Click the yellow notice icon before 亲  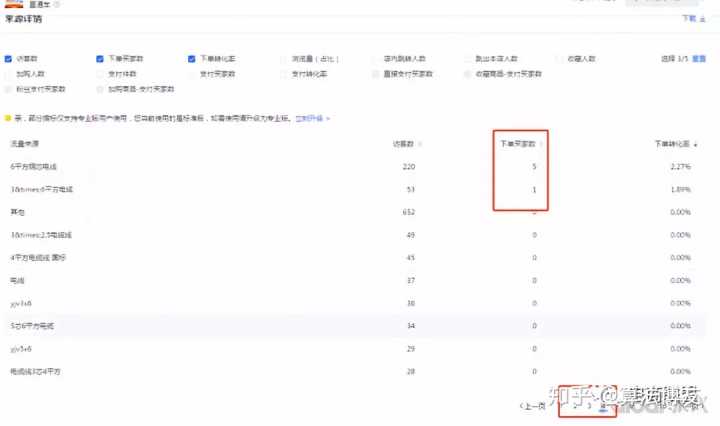coord(8,118)
